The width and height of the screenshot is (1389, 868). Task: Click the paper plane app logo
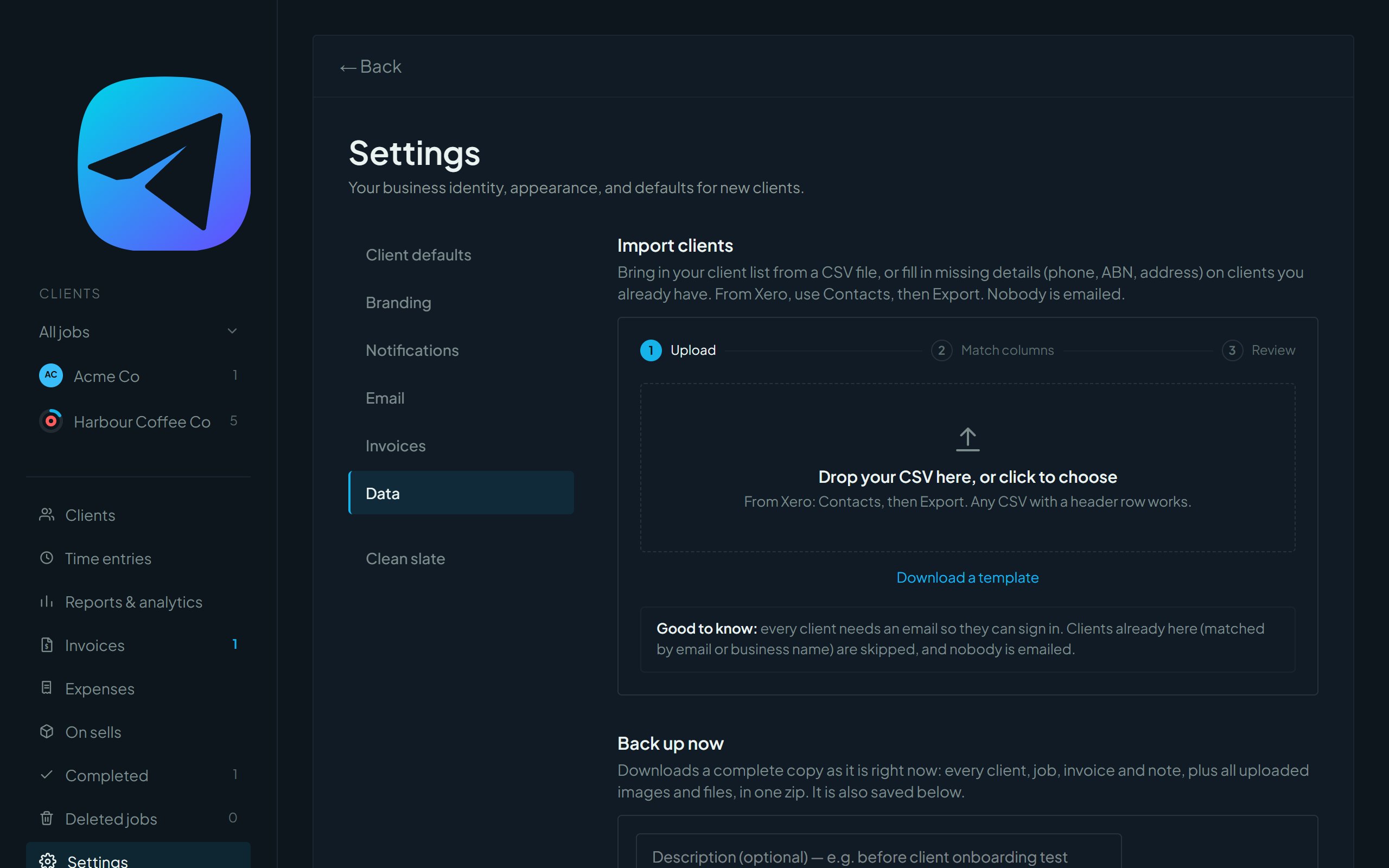(x=164, y=164)
